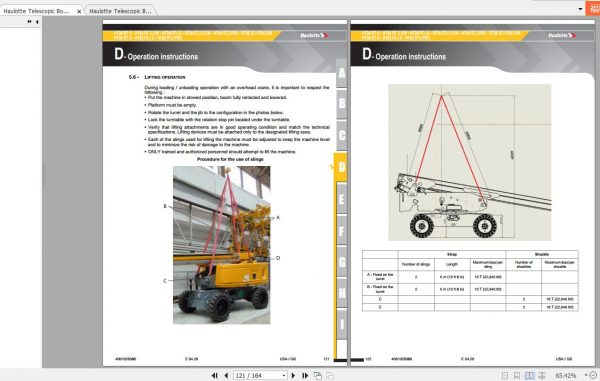This screenshot has height=381, width=600.
Task: Click the zoom out minus button
Action: click(593, 375)
